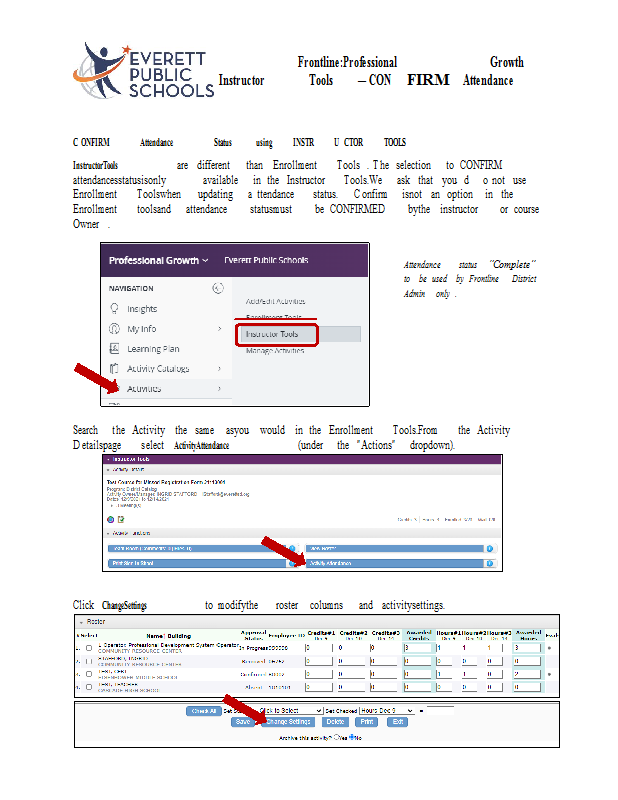Click the green edit note icon

click(x=121, y=519)
